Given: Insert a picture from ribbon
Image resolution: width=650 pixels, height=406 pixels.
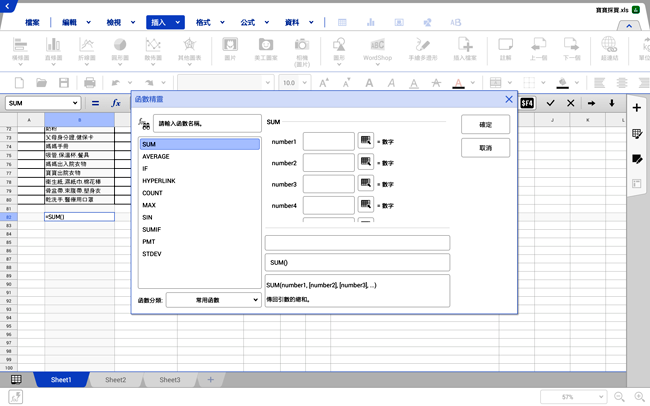Looking at the screenshot, I should (230, 49).
